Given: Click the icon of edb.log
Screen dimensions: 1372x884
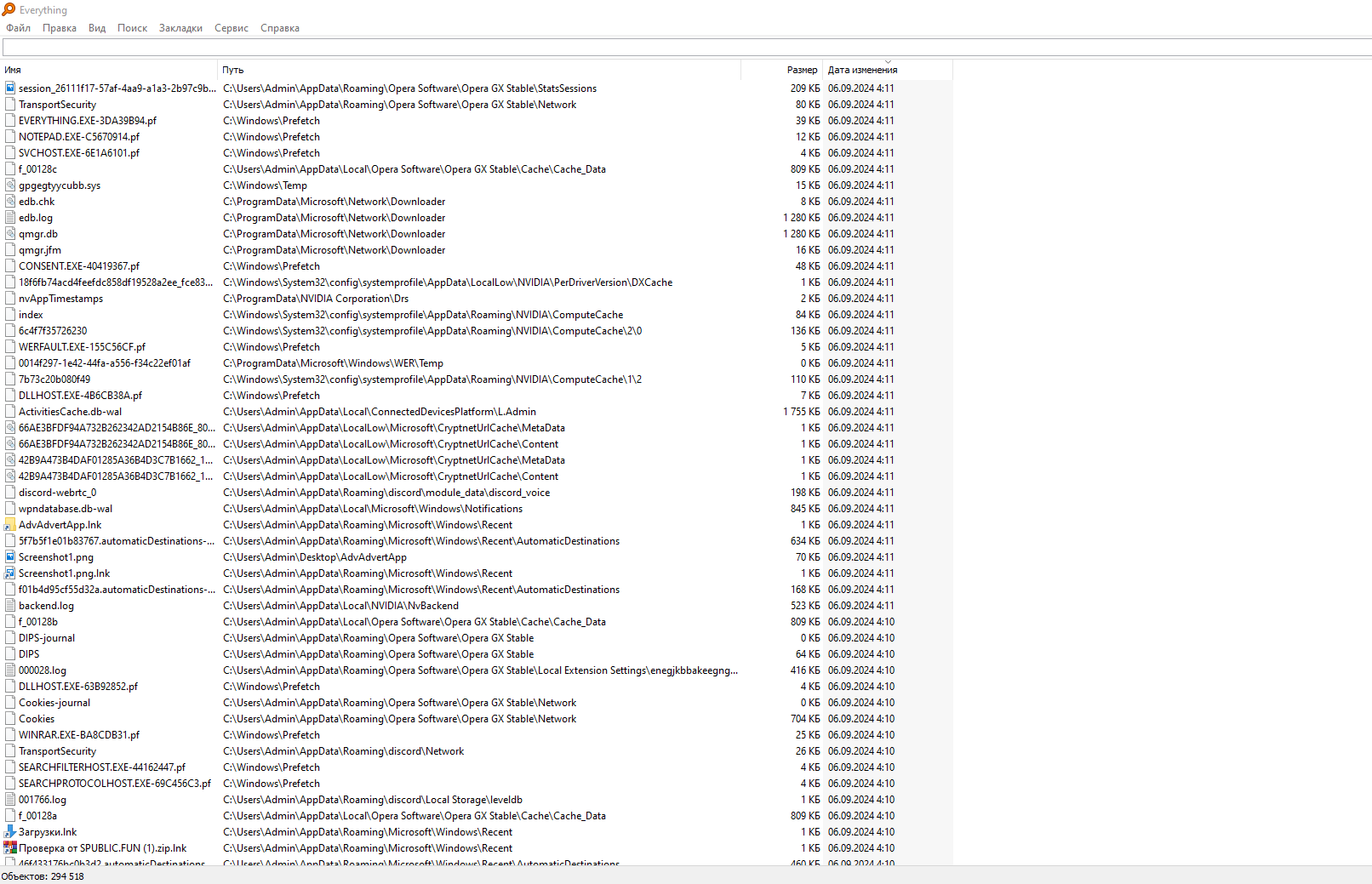Looking at the screenshot, I should click(x=10, y=217).
